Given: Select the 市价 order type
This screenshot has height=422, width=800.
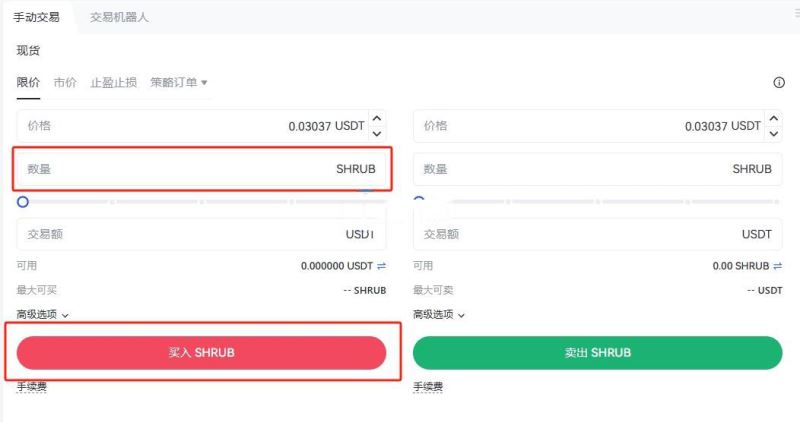Looking at the screenshot, I should coord(65,83).
